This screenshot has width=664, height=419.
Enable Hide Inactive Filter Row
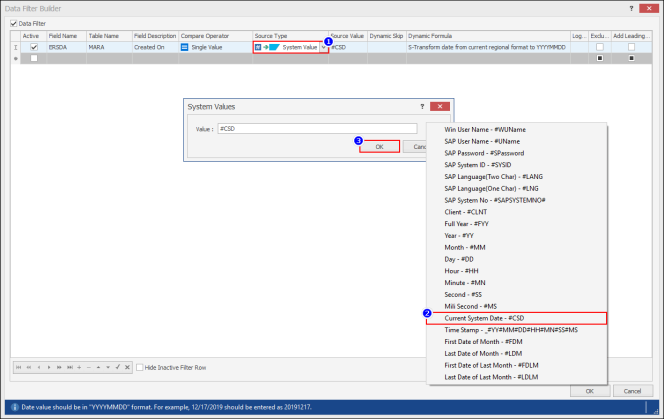click(140, 367)
